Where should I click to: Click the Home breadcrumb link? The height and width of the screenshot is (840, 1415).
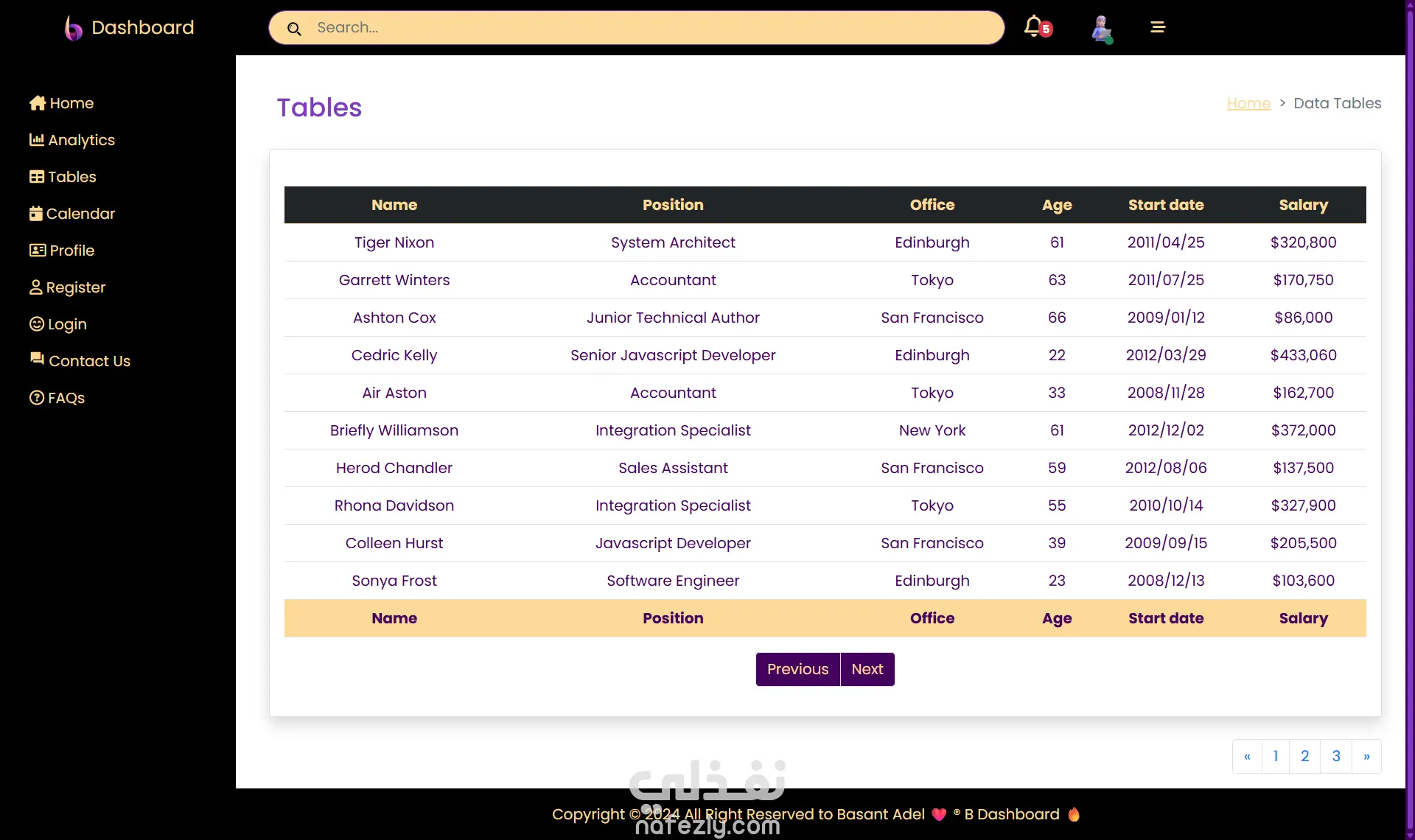tap(1248, 103)
